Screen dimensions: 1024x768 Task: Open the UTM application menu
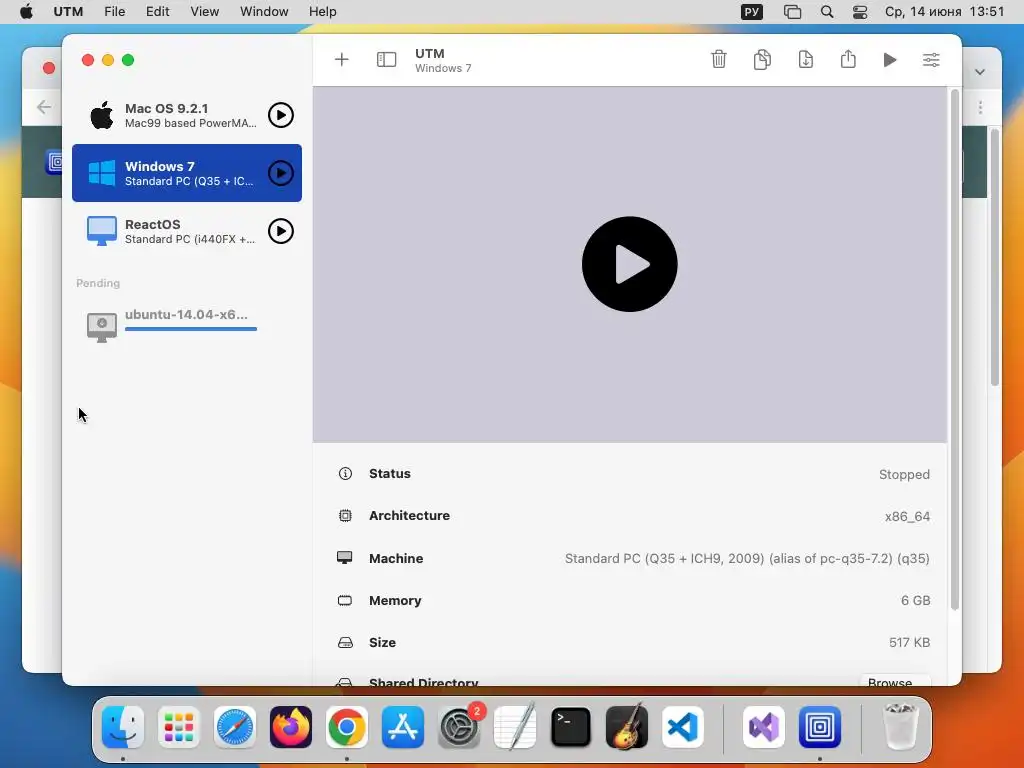68,12
